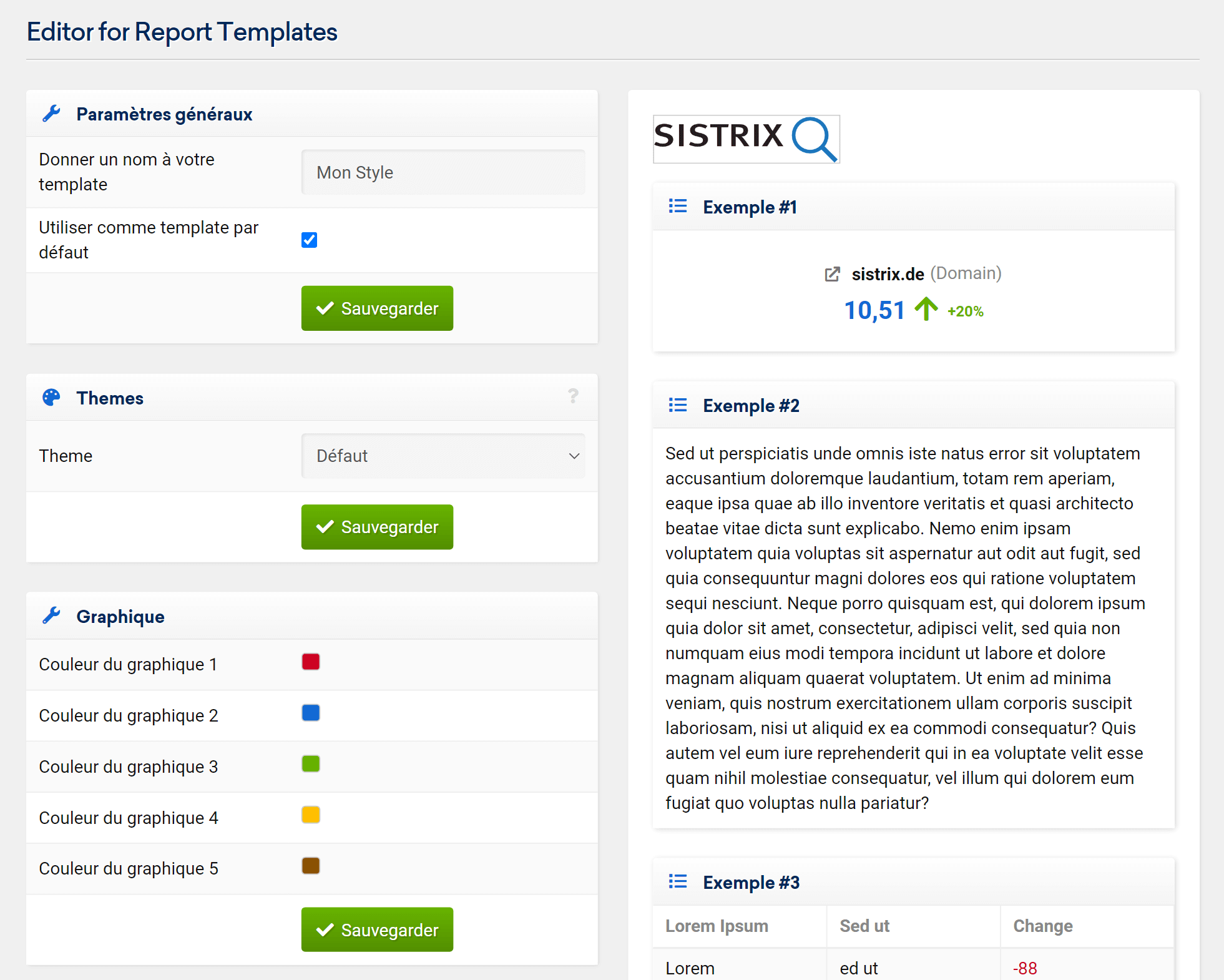This screenshot has height=980, width=1224.
Task: Click the Lorem ipsum paragraph in Exemple #2
Action: pos(905,628)
